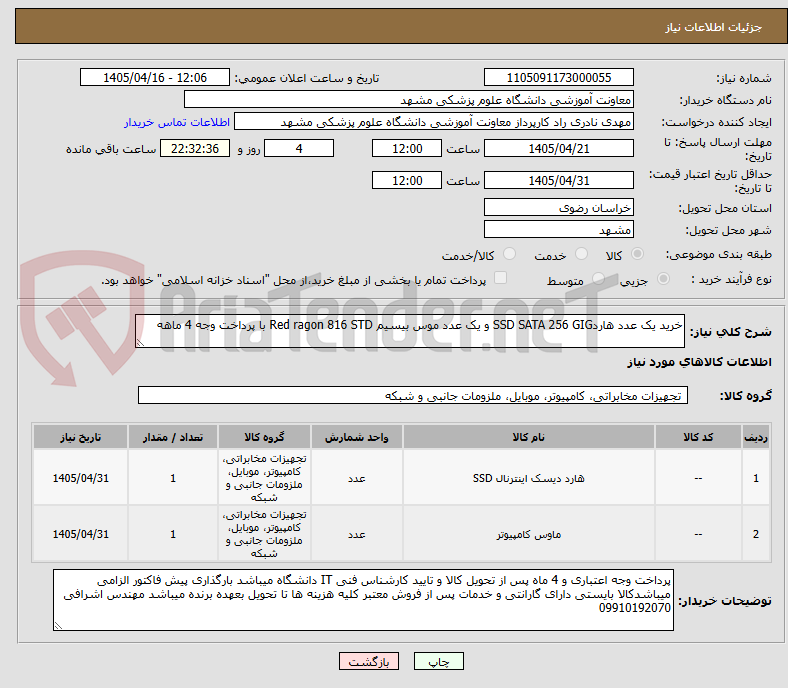Click the چاپ print button

pos(438,661)
